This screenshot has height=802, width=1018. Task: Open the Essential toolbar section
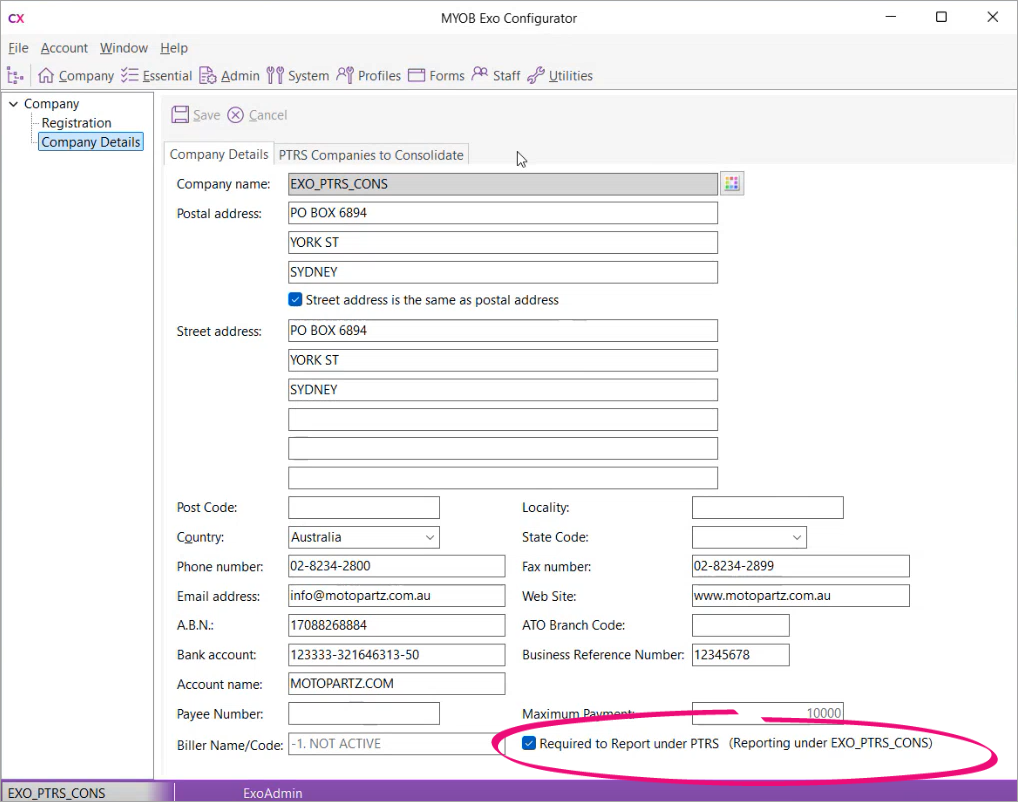[x=156, y=76]
